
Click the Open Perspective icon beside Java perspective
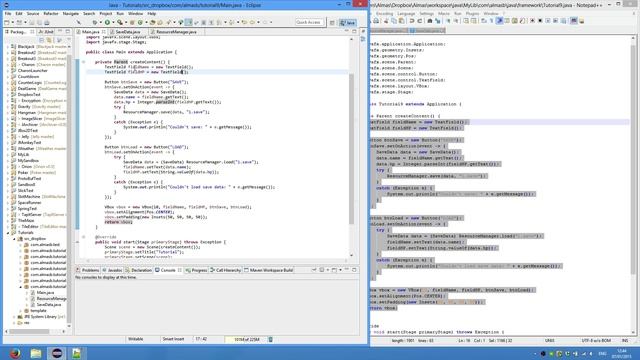point(332,22)
